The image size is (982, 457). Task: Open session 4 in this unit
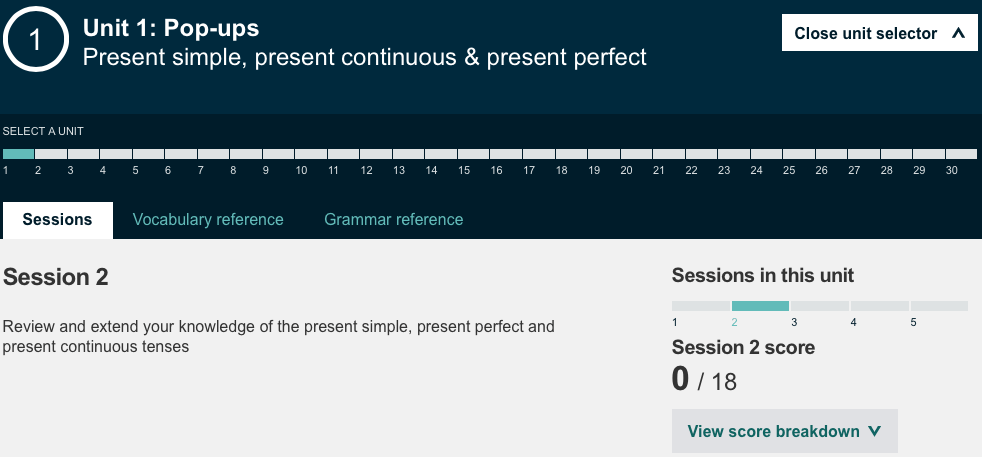(879, 306)
